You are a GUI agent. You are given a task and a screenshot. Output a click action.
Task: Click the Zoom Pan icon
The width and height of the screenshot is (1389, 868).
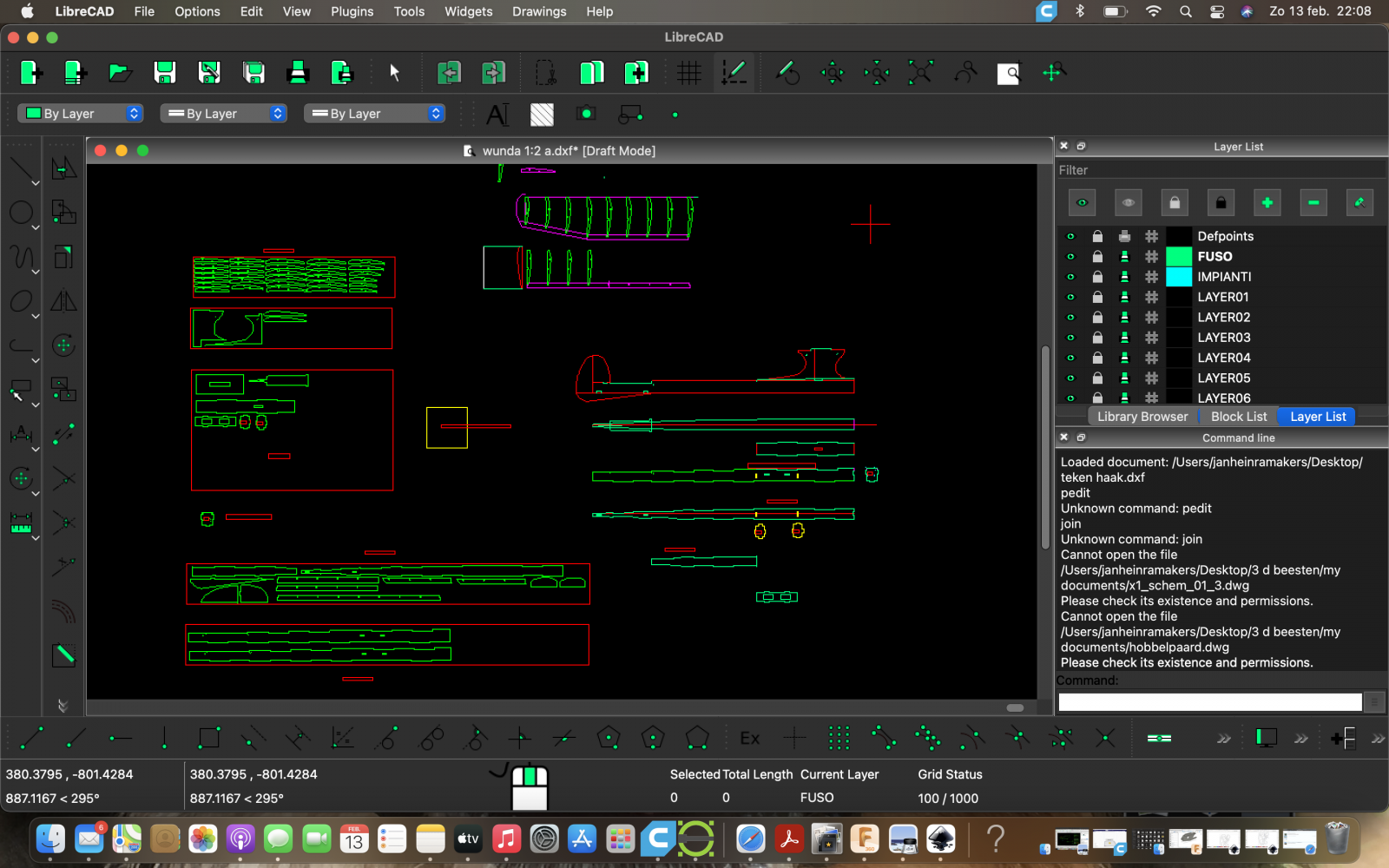1053,73
